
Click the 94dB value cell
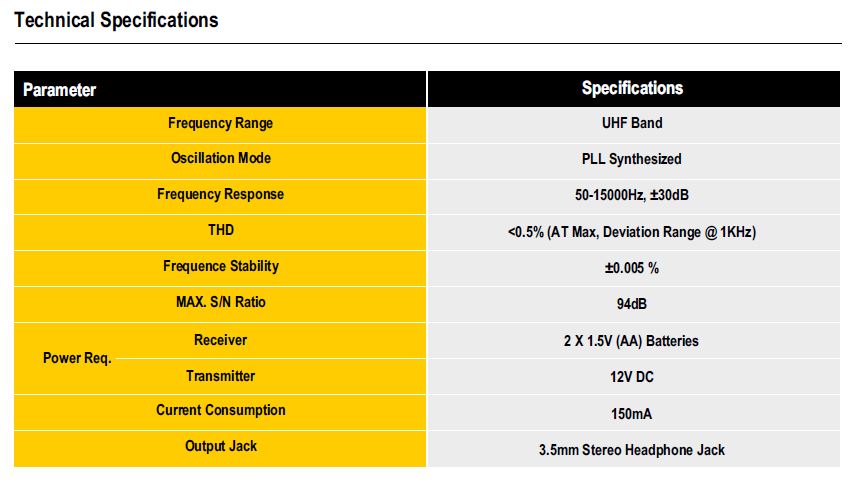632,303
